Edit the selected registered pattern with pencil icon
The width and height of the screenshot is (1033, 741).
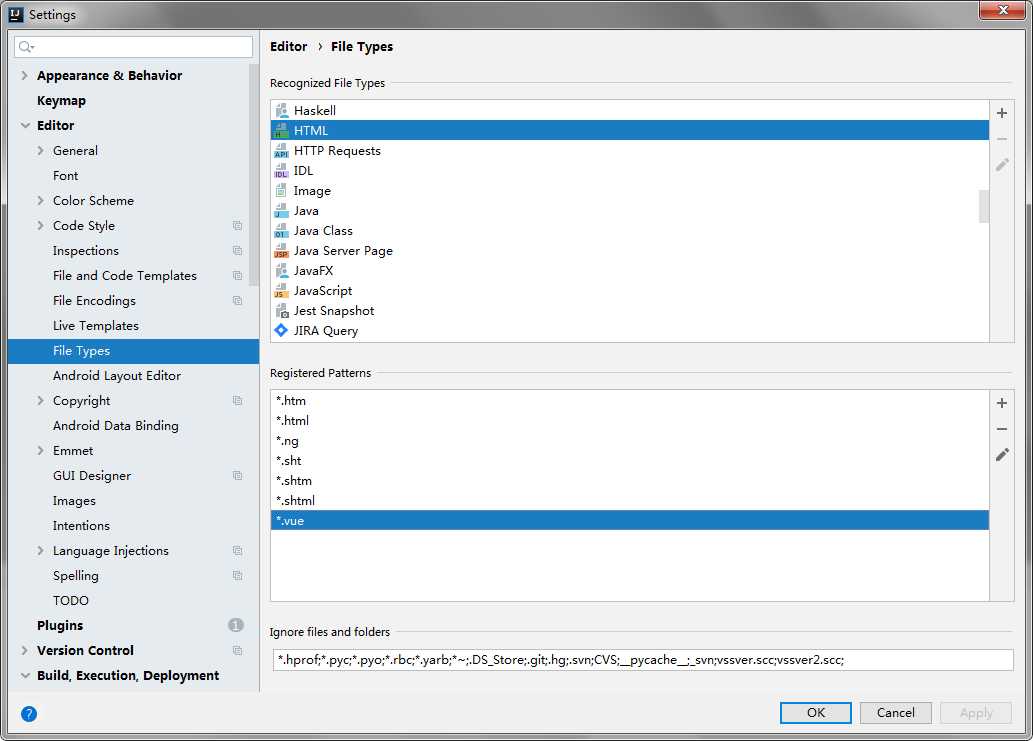click(1002, 455)
